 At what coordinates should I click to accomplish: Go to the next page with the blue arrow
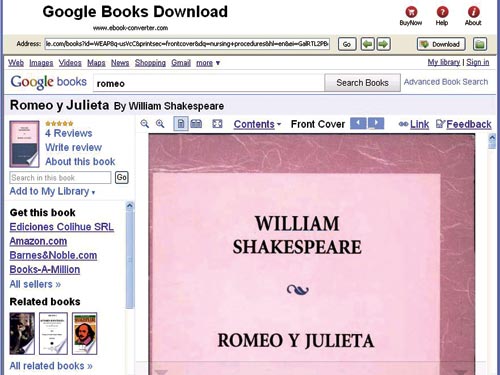coord(376,123)
